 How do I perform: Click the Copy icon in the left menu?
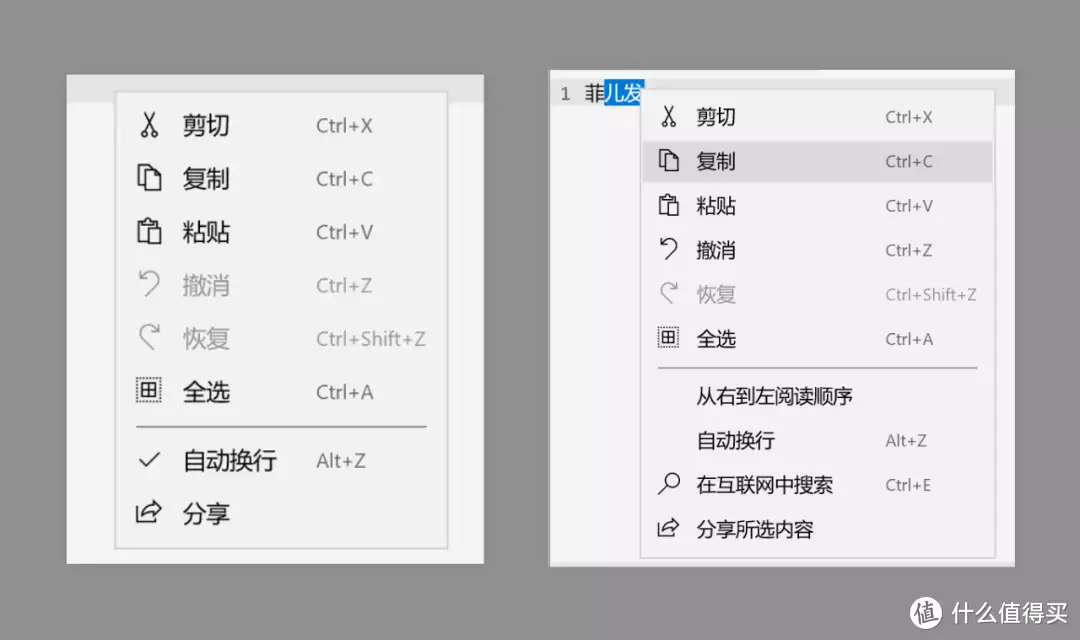149,179
